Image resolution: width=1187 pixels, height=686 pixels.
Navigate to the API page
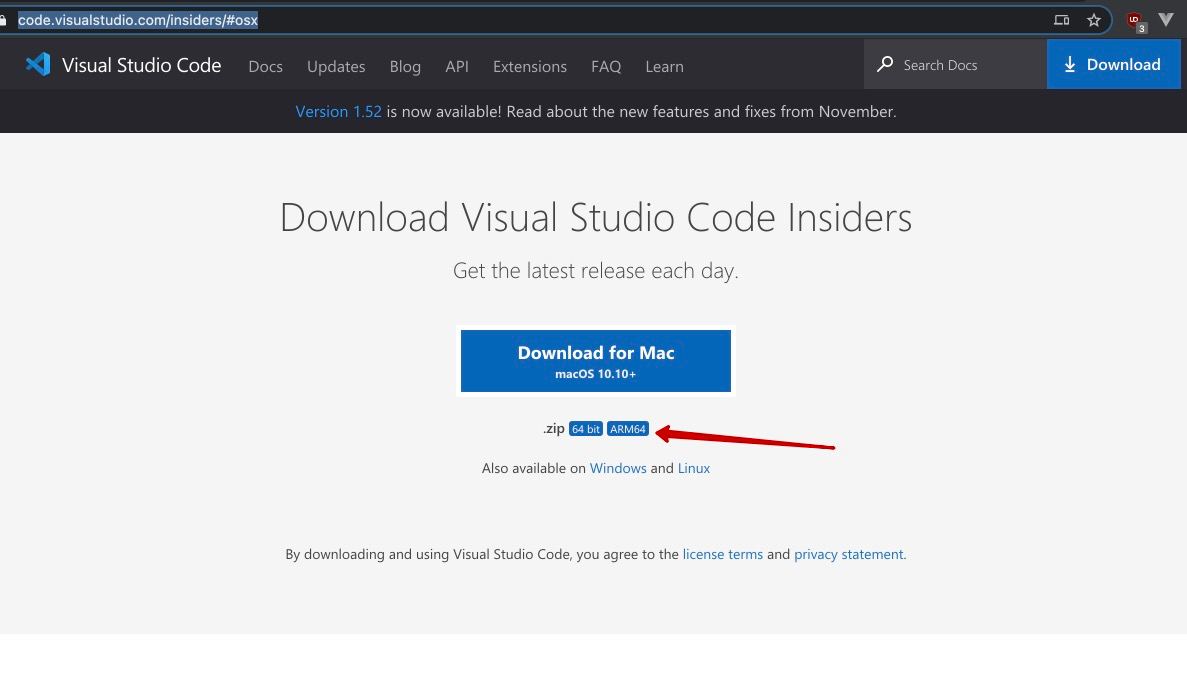(456, 67)
